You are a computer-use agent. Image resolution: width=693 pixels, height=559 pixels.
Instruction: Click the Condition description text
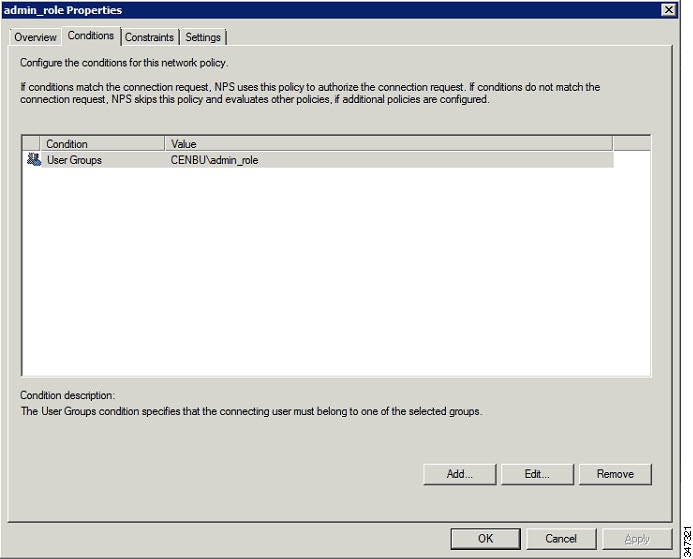pos(251,411)
